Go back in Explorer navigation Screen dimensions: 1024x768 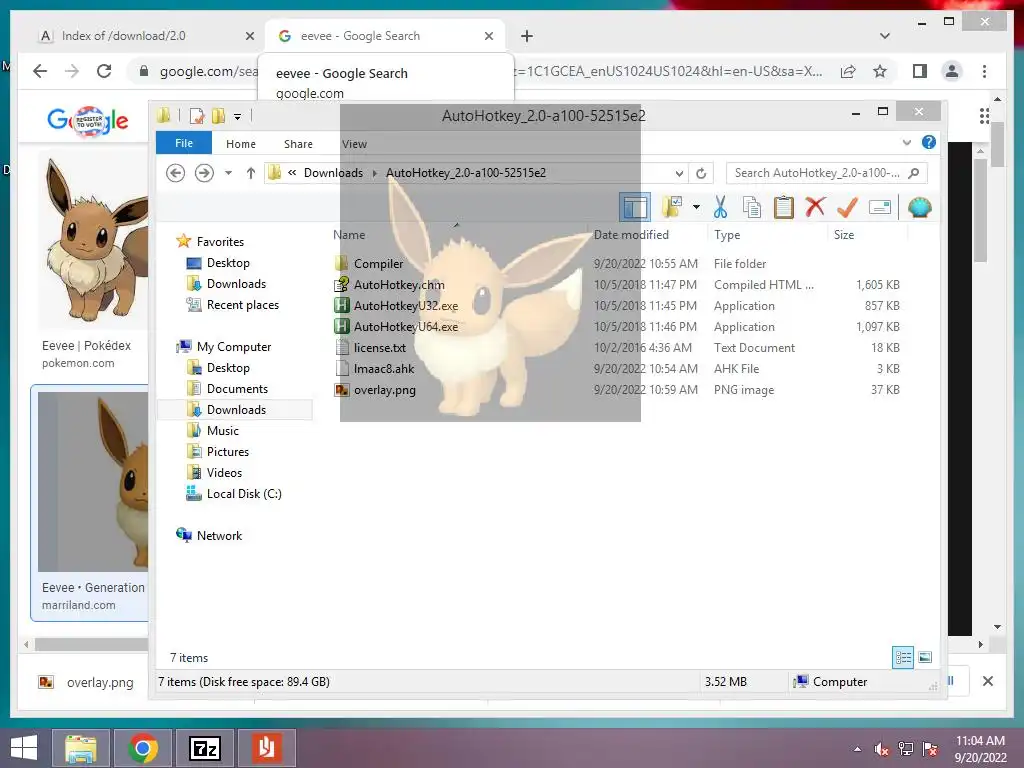(x=175, y=173)
